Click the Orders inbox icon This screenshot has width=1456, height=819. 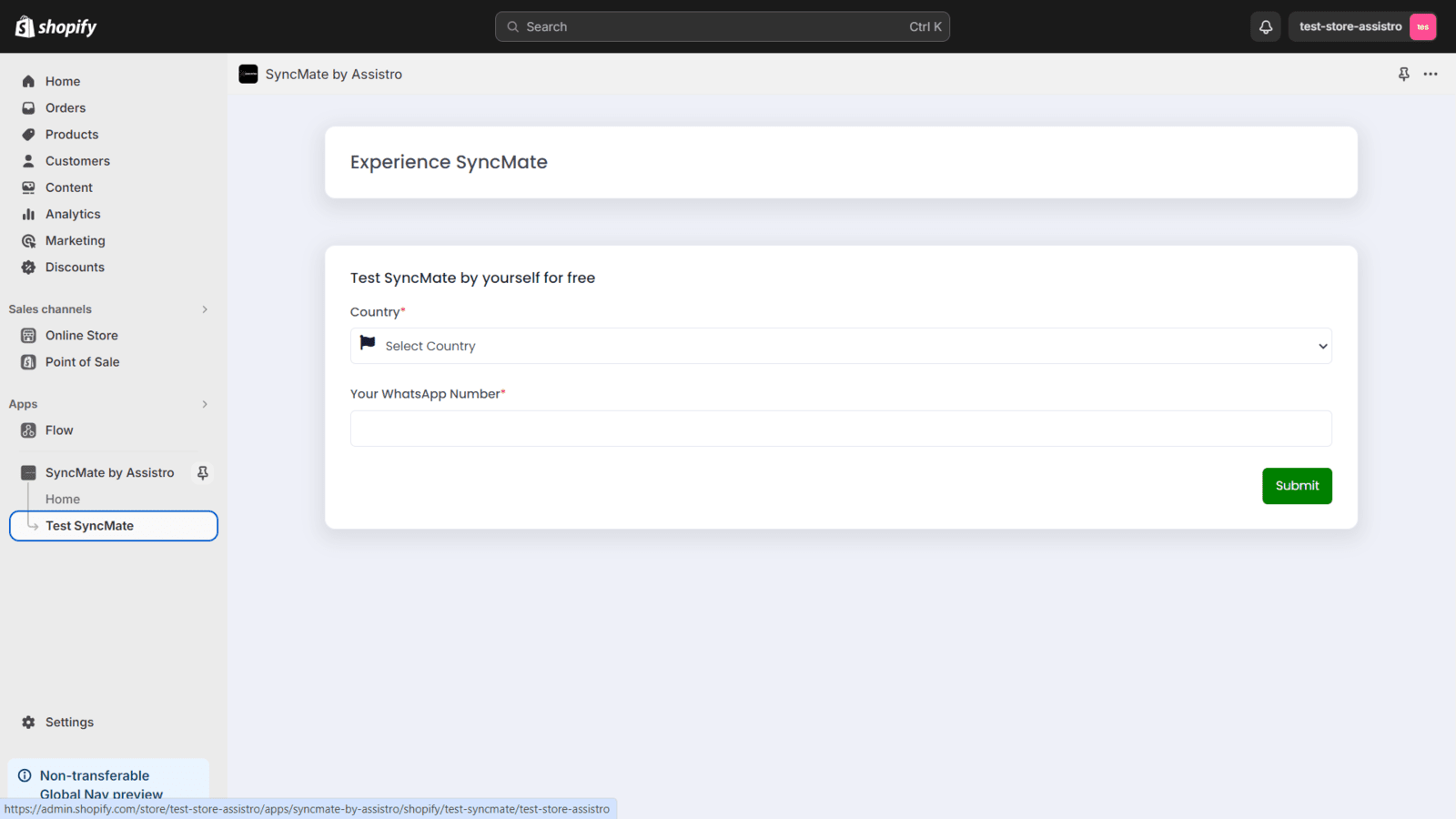(28, 108)
